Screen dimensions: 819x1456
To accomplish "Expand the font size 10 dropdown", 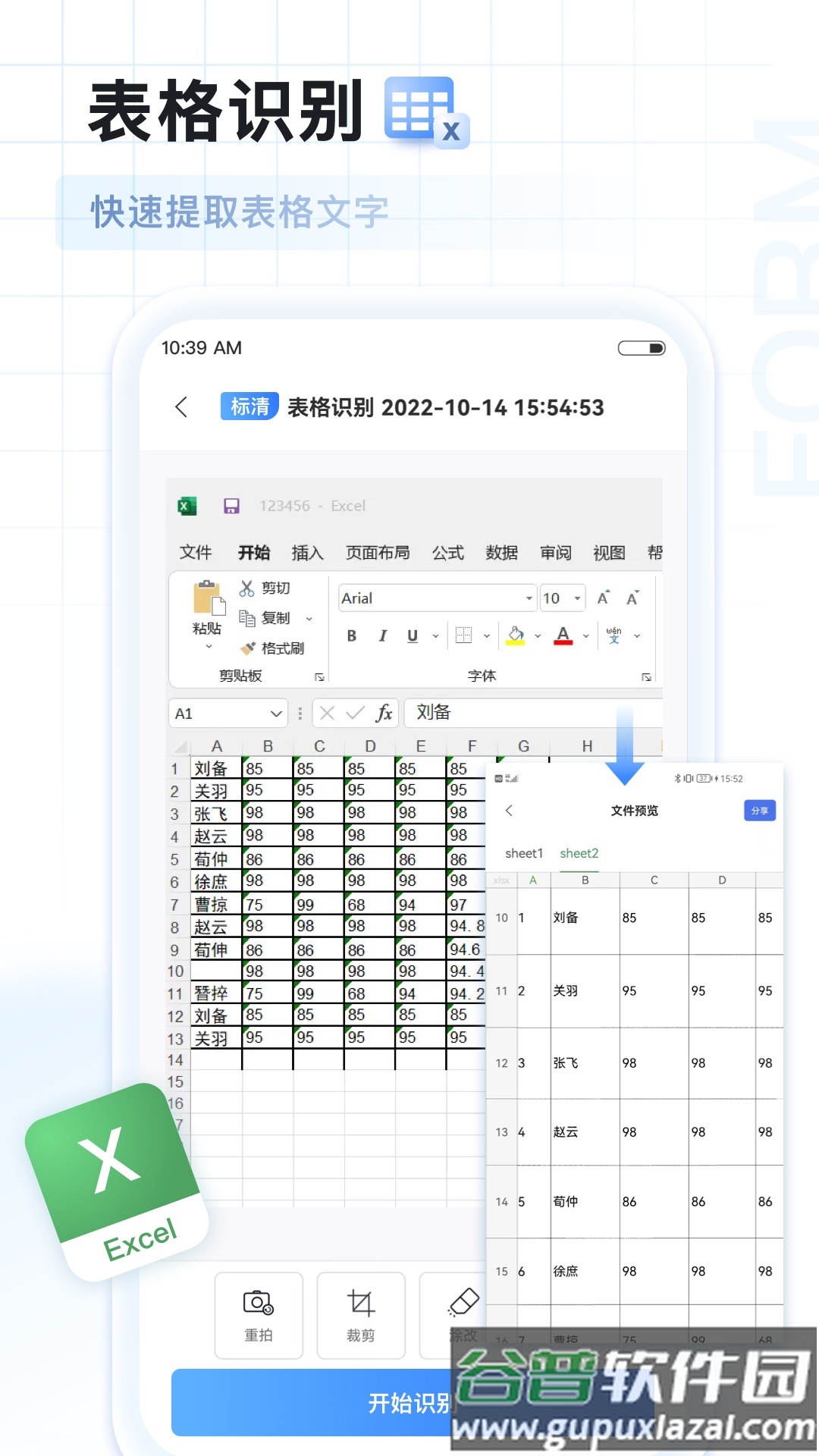I will (577, 598).
